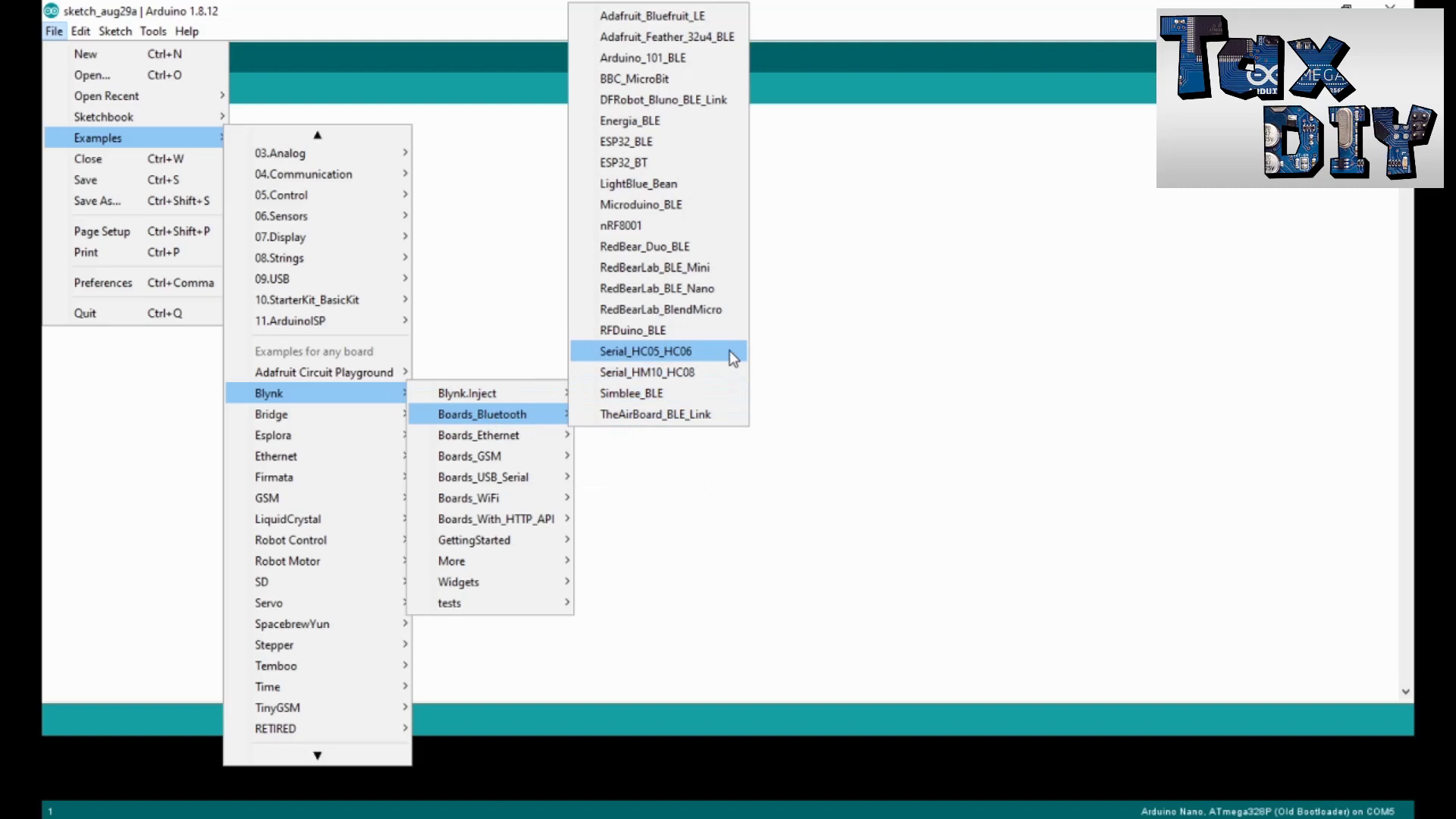Open Boards_WiFi submenu
This screenshot has width=1456, height=819.
[491, 498]
